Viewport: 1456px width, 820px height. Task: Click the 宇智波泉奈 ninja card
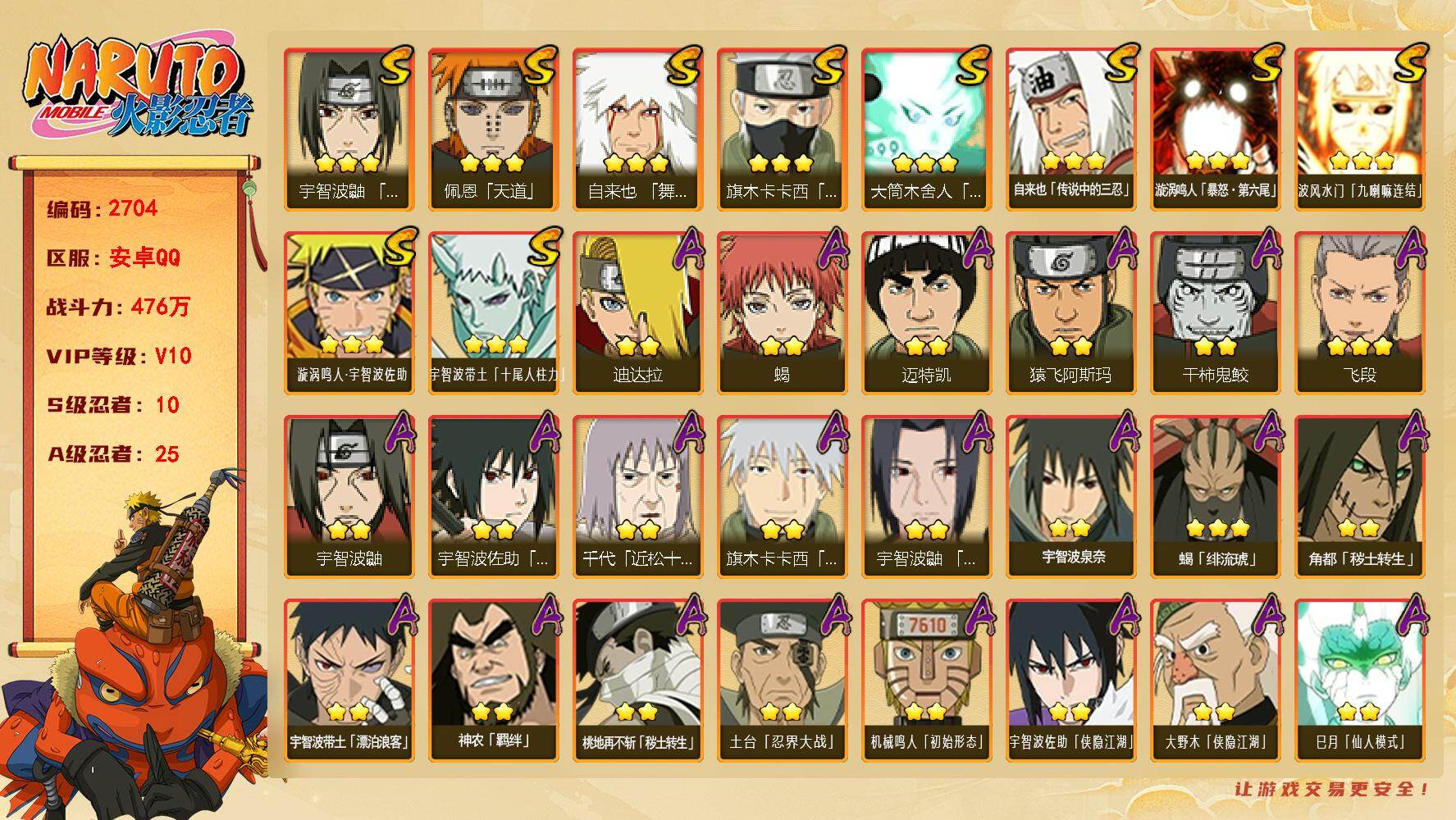tap(1070, 497)
